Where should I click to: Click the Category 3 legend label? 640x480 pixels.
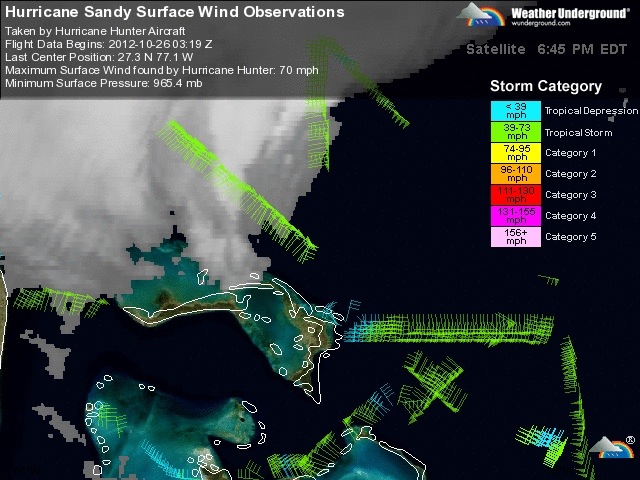pyautogui.click(x=570, y=195)
